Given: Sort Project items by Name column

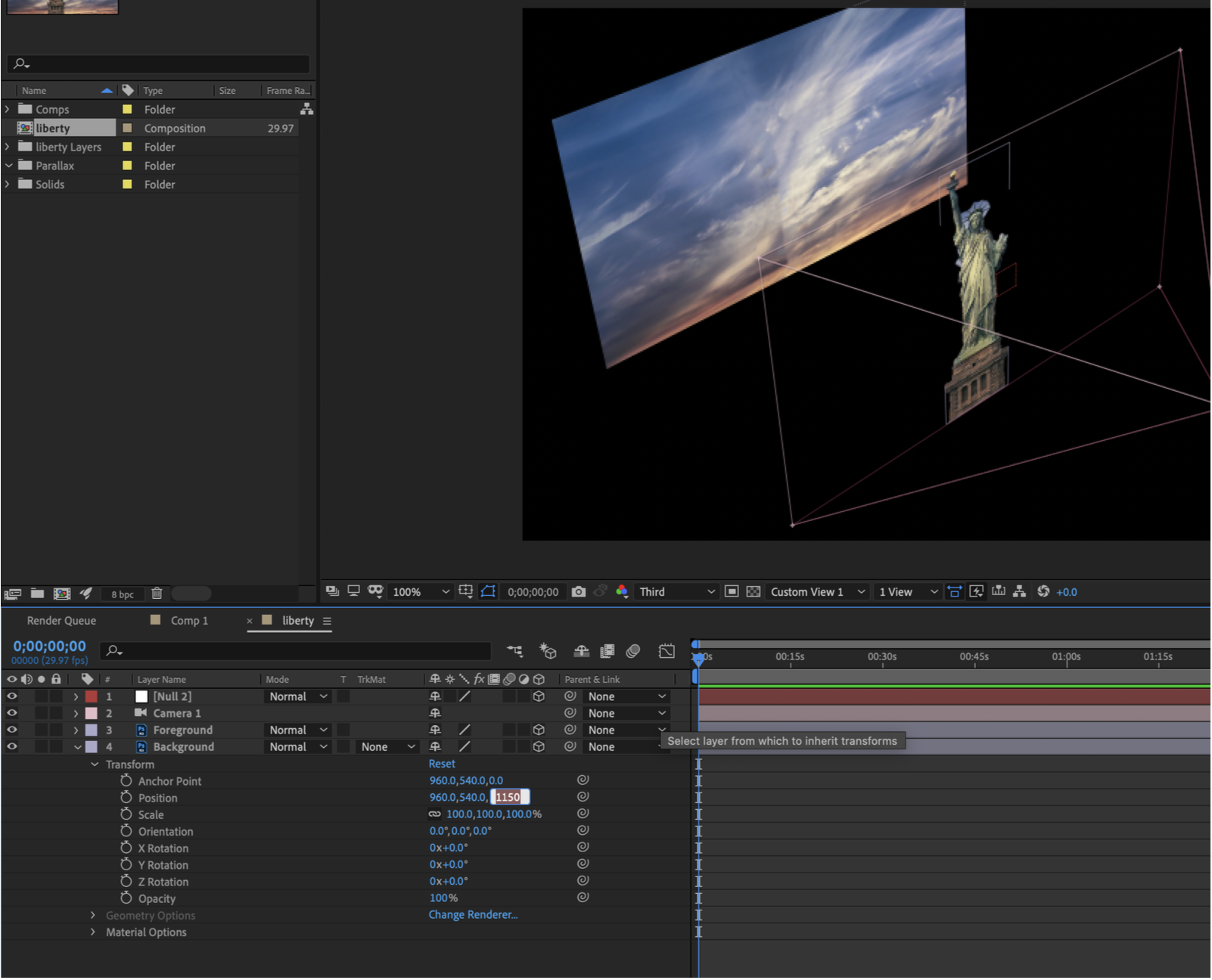Looking at the screenshot, I should click(x=34, y=91).
